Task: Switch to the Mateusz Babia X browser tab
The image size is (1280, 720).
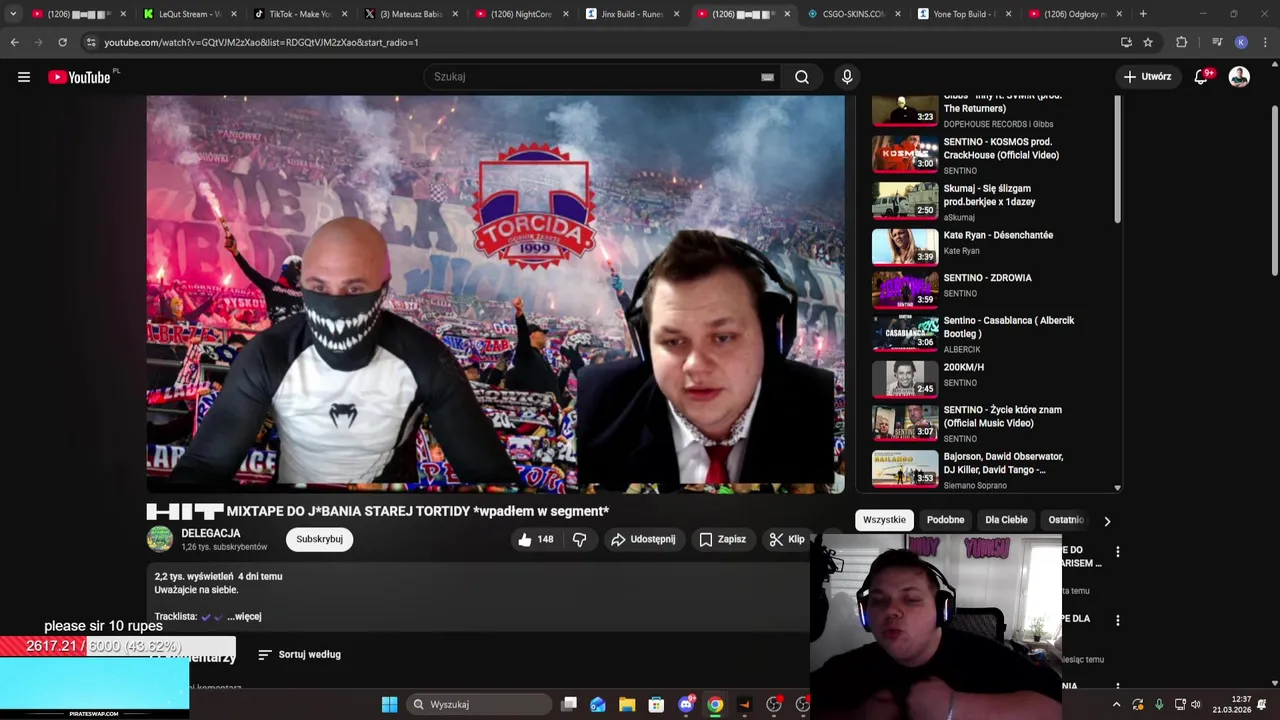Action: pyautogui.click(x=409, y=14)
